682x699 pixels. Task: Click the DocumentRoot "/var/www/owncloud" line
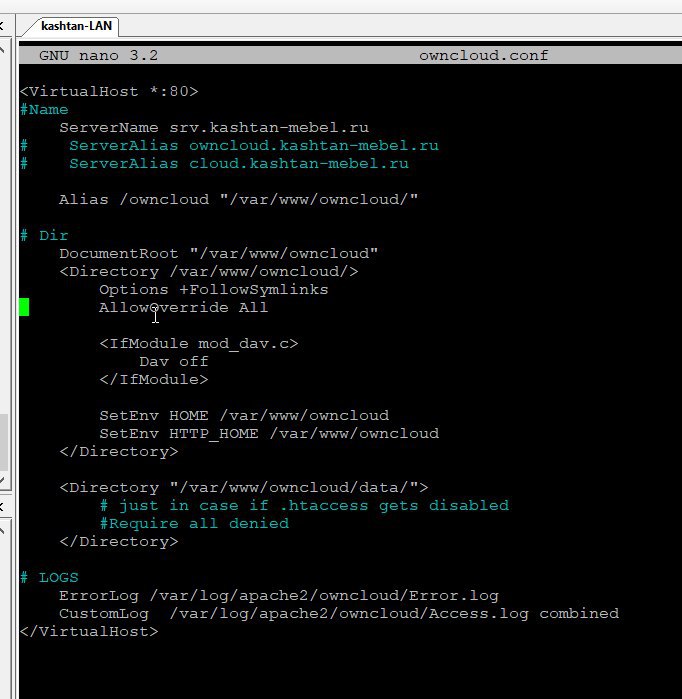click(218, 254)
